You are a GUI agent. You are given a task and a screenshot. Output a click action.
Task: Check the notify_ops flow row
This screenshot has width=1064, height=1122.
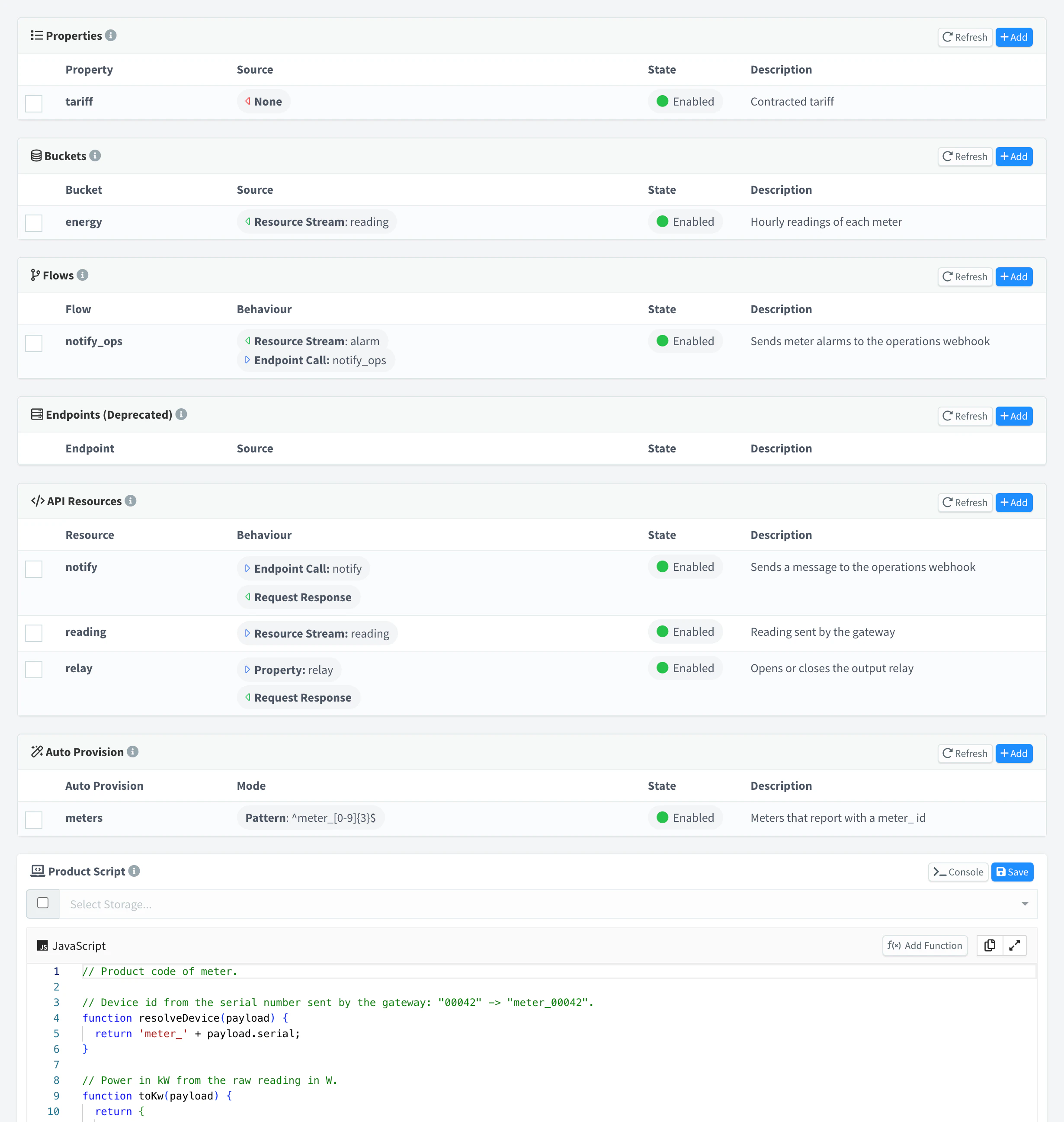(34, 343)
